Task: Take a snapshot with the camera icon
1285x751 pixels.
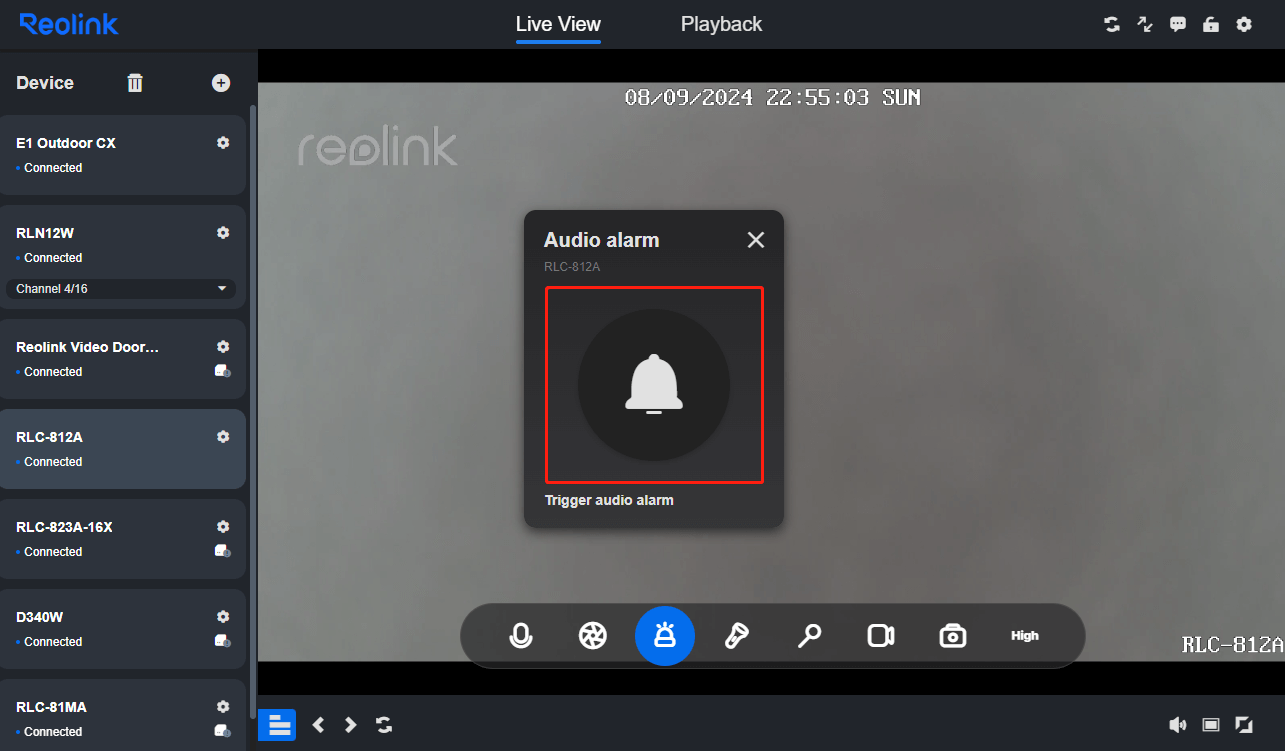Action: tap(953, 636)
